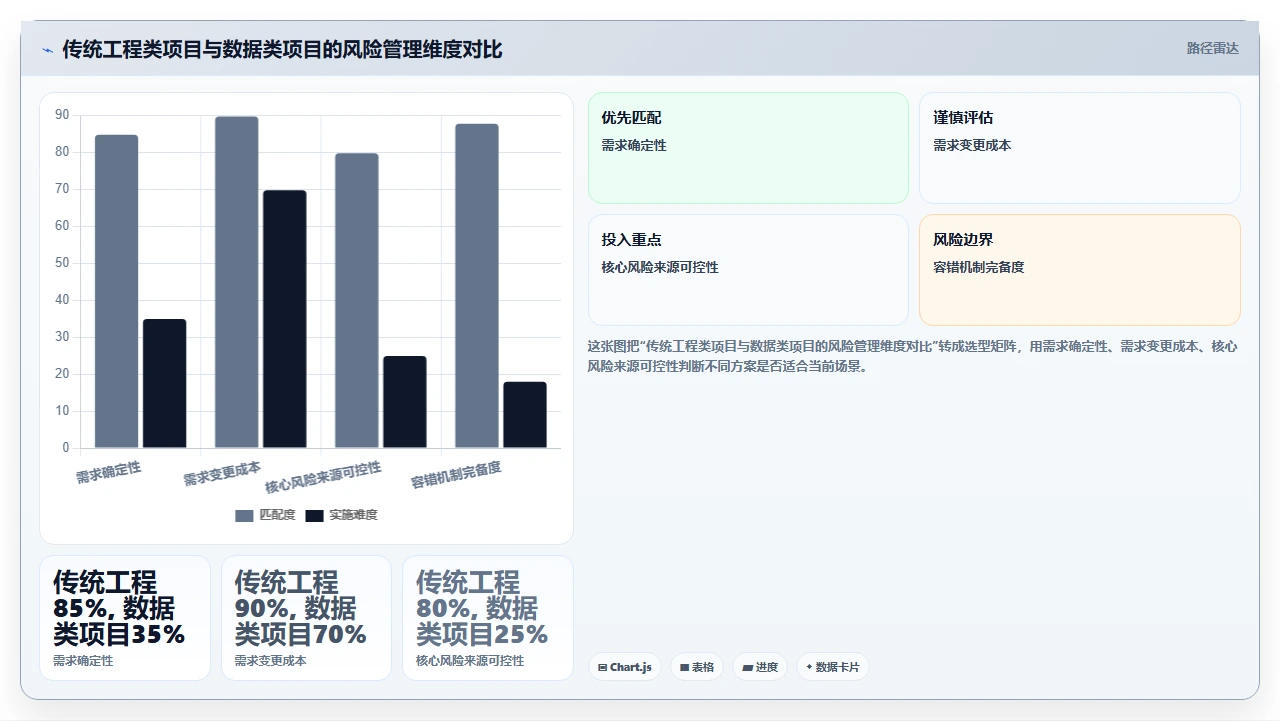Click the icon in Chart.js chip

[602, 667]
